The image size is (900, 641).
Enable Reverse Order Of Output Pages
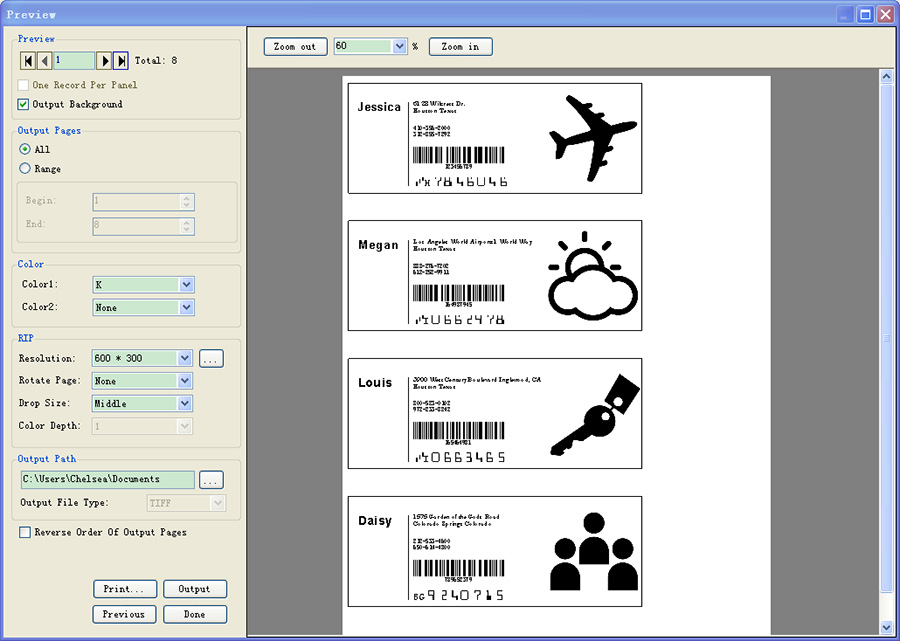[26, 533]
